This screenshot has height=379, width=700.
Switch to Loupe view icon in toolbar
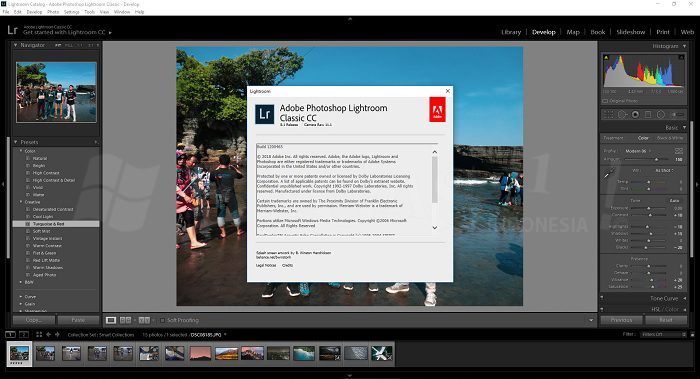pyautogui.click(x=111, y=320)
